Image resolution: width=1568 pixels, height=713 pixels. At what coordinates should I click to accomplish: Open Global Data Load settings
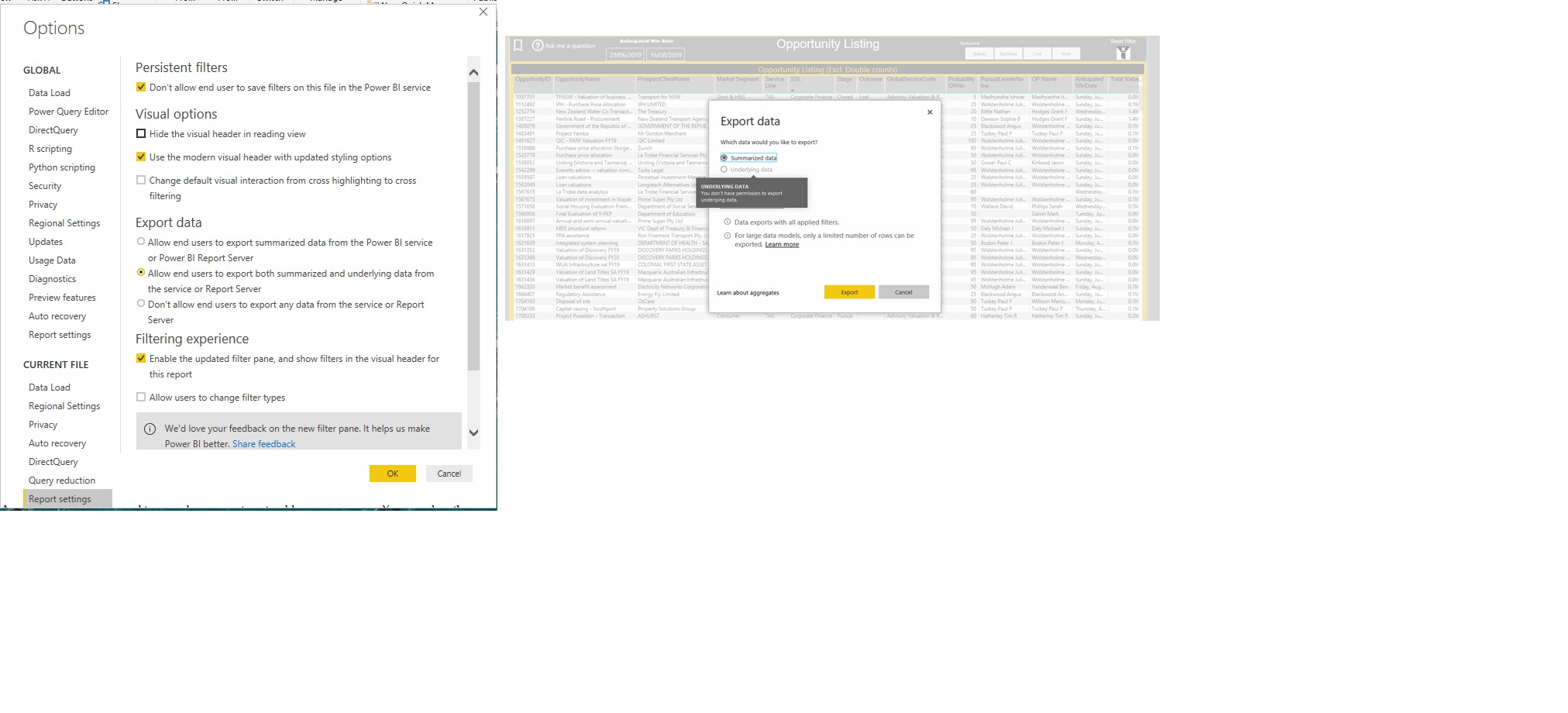[x=50, y=93]
